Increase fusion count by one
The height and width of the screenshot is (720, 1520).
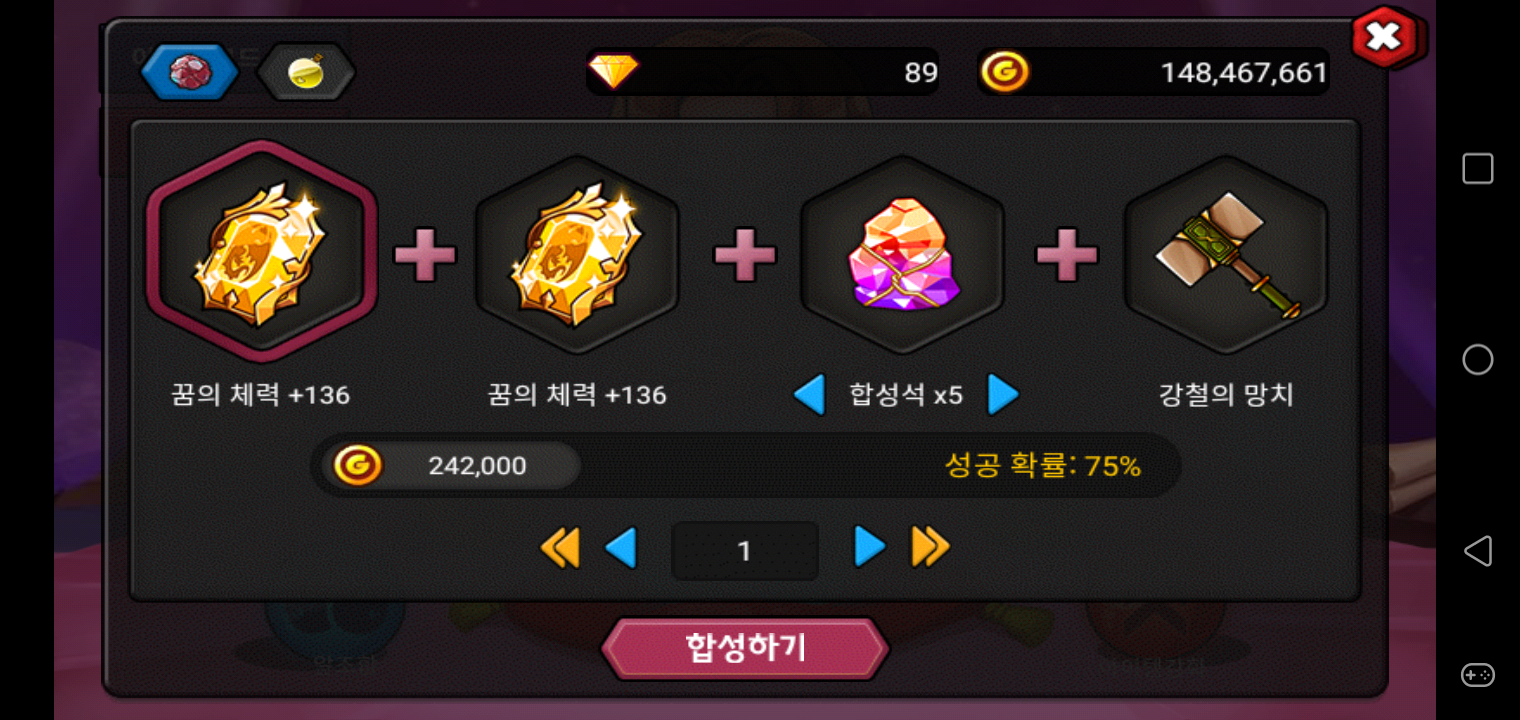(869, 547)
